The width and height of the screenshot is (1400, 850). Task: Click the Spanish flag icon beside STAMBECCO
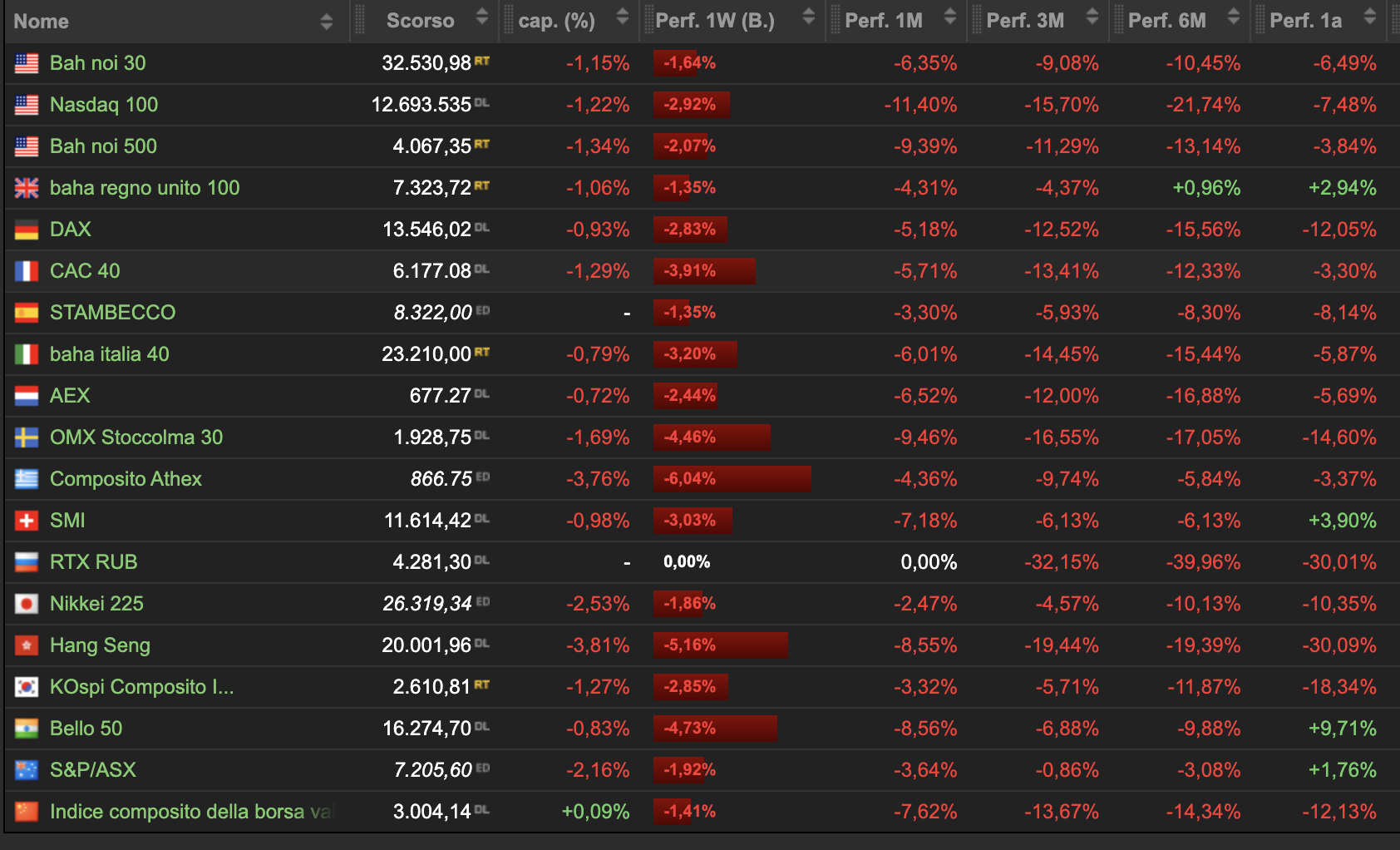27,313
